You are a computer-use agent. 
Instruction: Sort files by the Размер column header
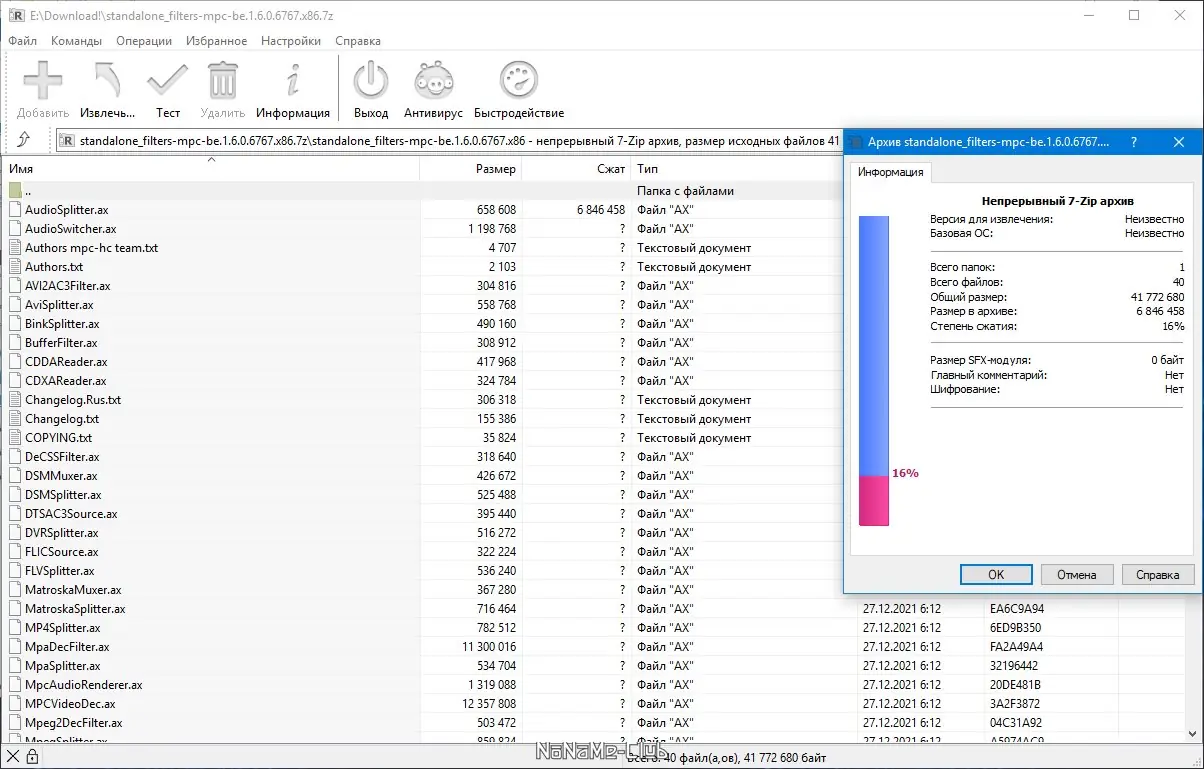pos(498,169)
